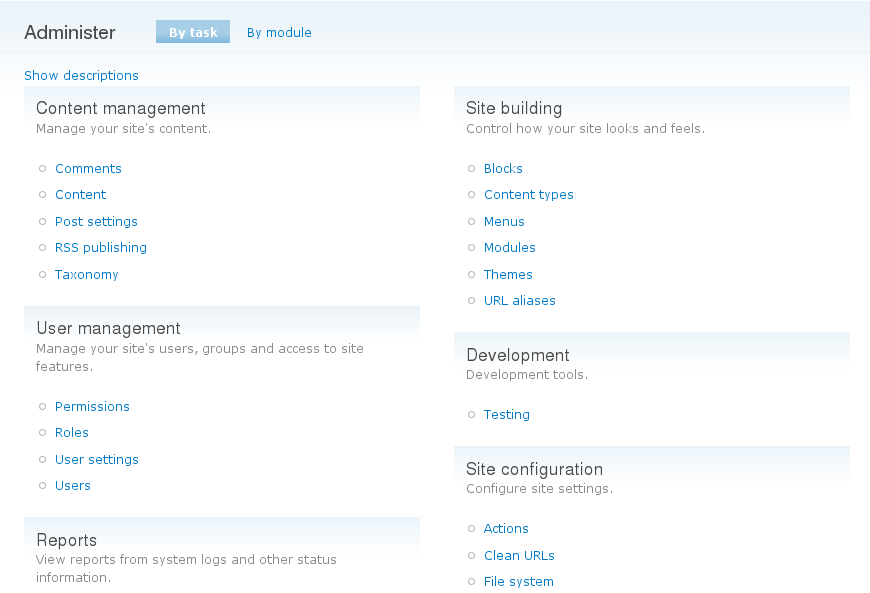Switch to the By module tab
Screen dimensions: 870x593
pos(279,32)
